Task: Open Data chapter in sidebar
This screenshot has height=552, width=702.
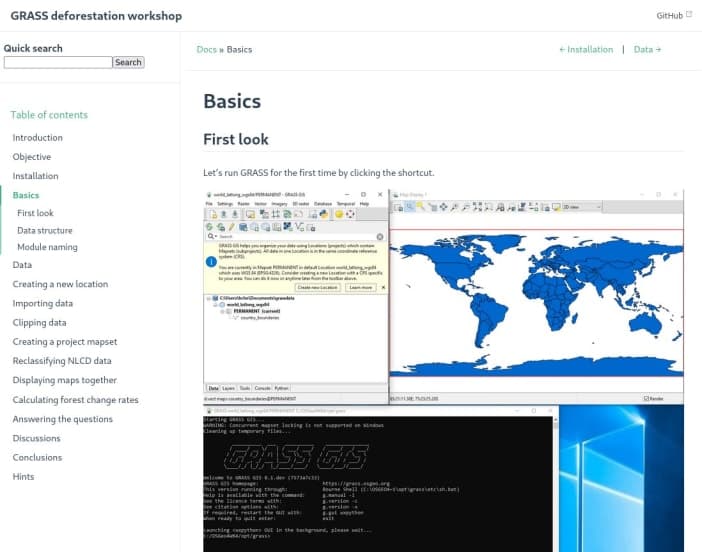Action: coord(22,265)
